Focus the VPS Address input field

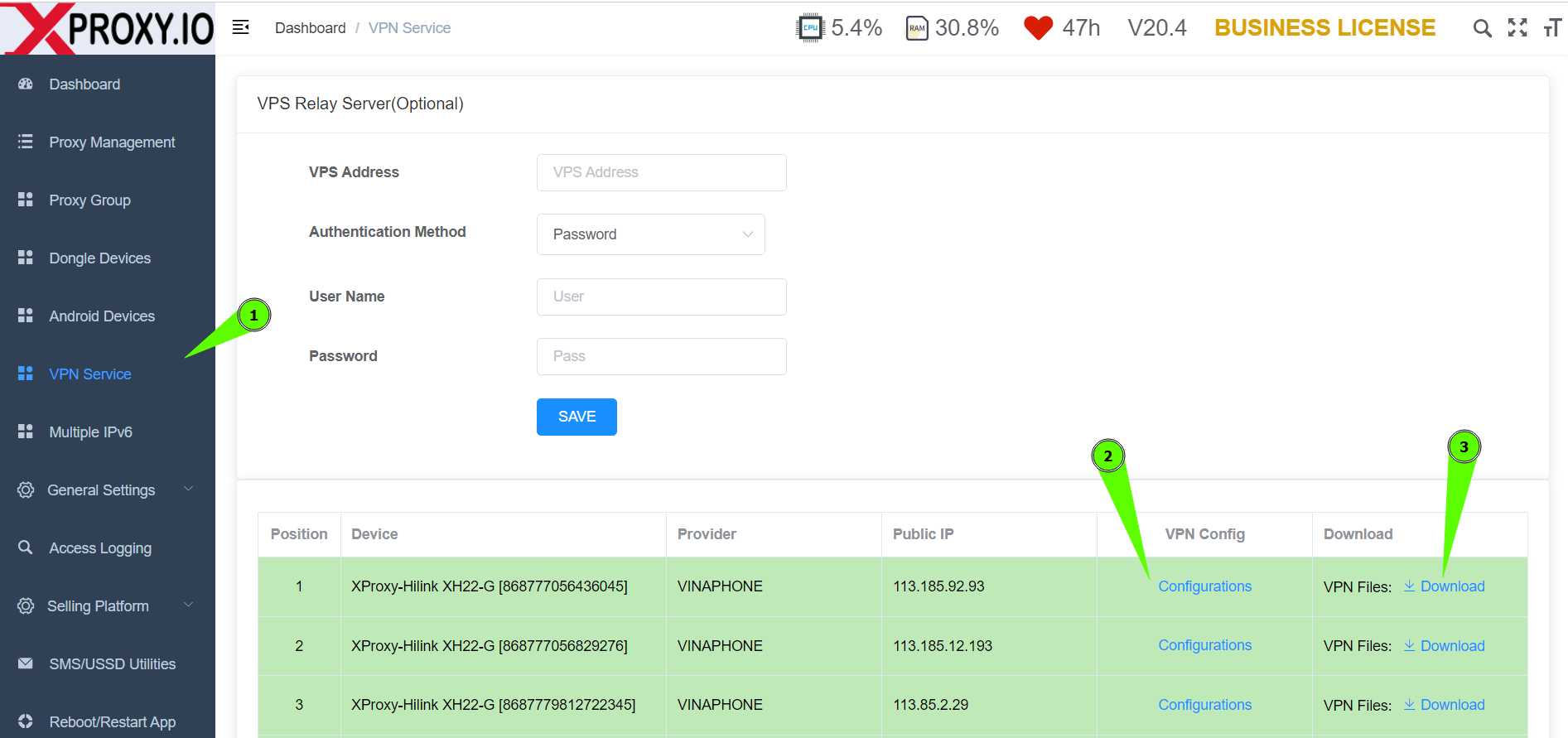pos(662,172)
